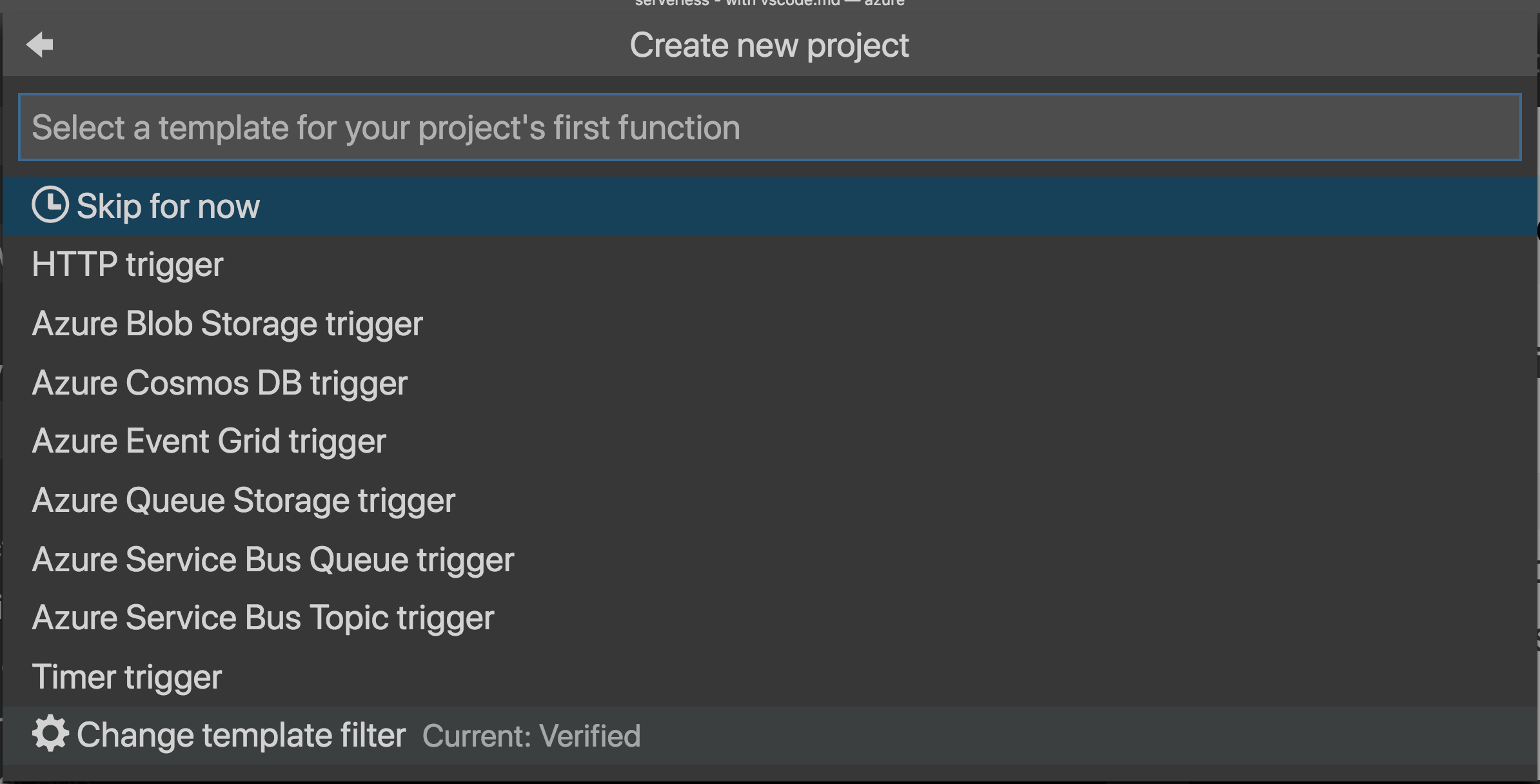Click the header bar right of the title
The height and width of the screenshot is (784, 1540).
[1225, 45]
